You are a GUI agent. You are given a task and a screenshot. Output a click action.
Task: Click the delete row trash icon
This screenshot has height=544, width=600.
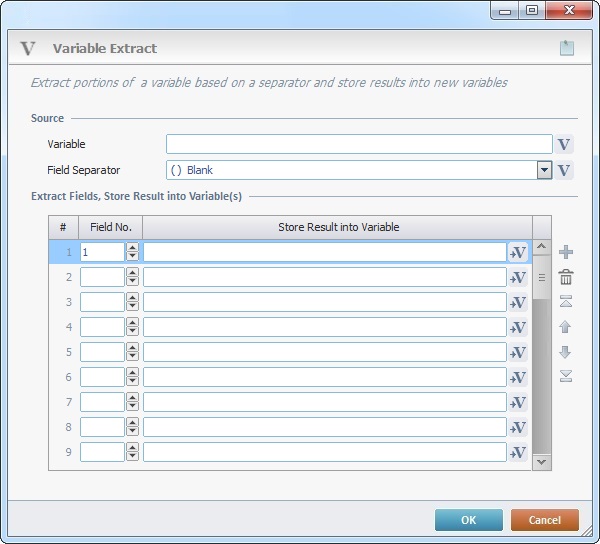coord(566,277)
